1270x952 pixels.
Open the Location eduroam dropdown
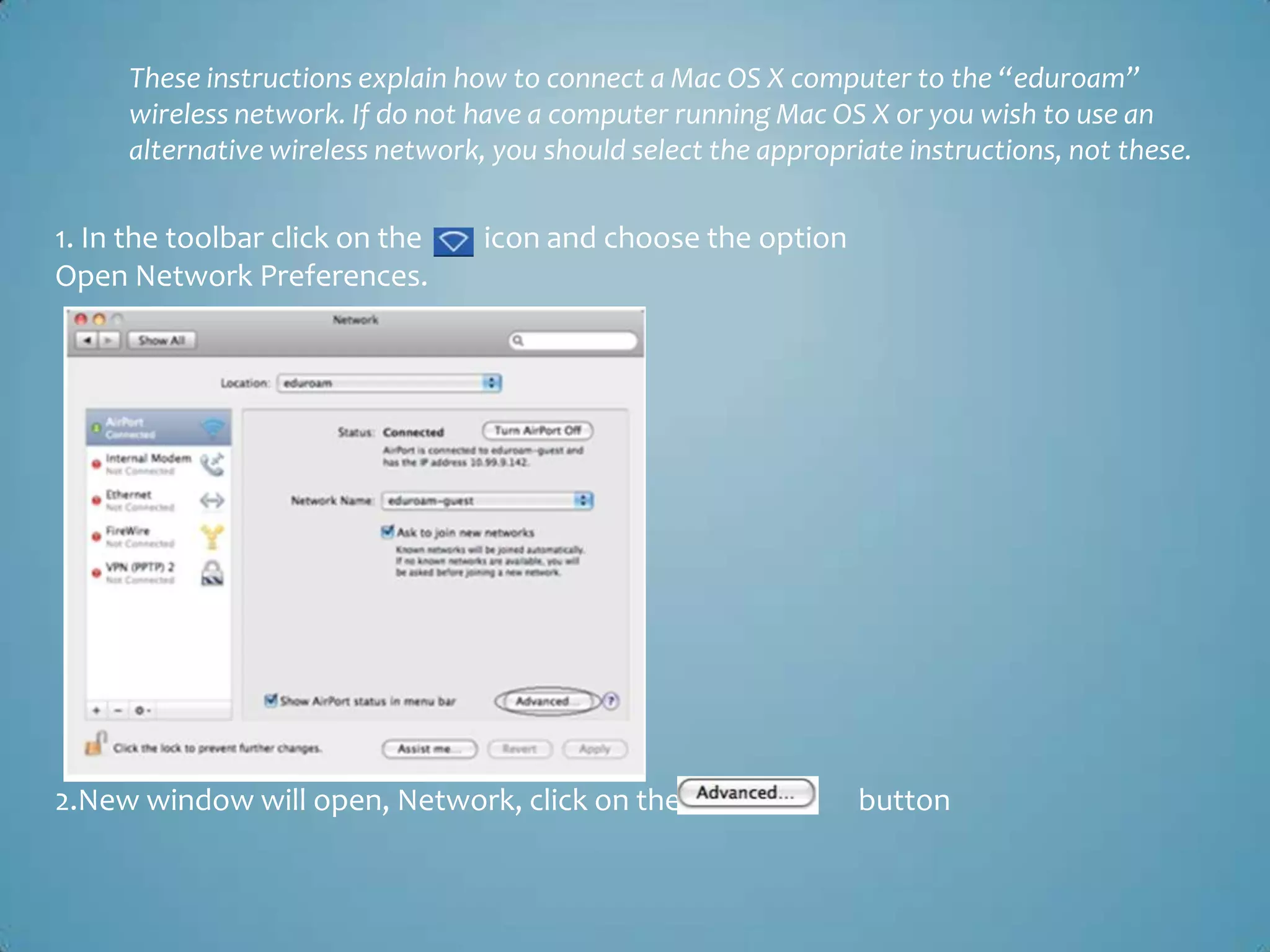(x=389, y=383)
